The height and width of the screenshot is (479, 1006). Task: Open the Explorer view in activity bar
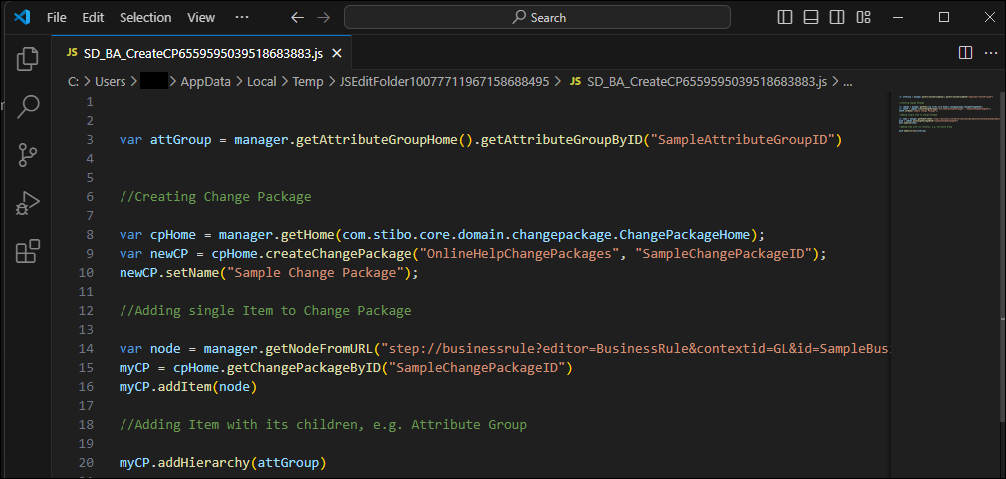(27, 59)
